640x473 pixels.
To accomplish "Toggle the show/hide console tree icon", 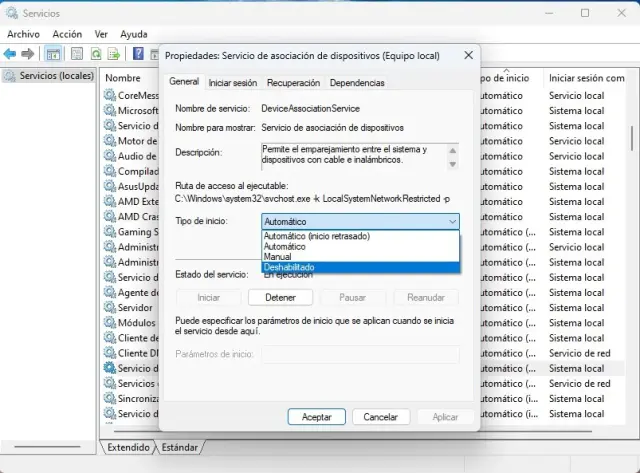I will click(53, 53).
